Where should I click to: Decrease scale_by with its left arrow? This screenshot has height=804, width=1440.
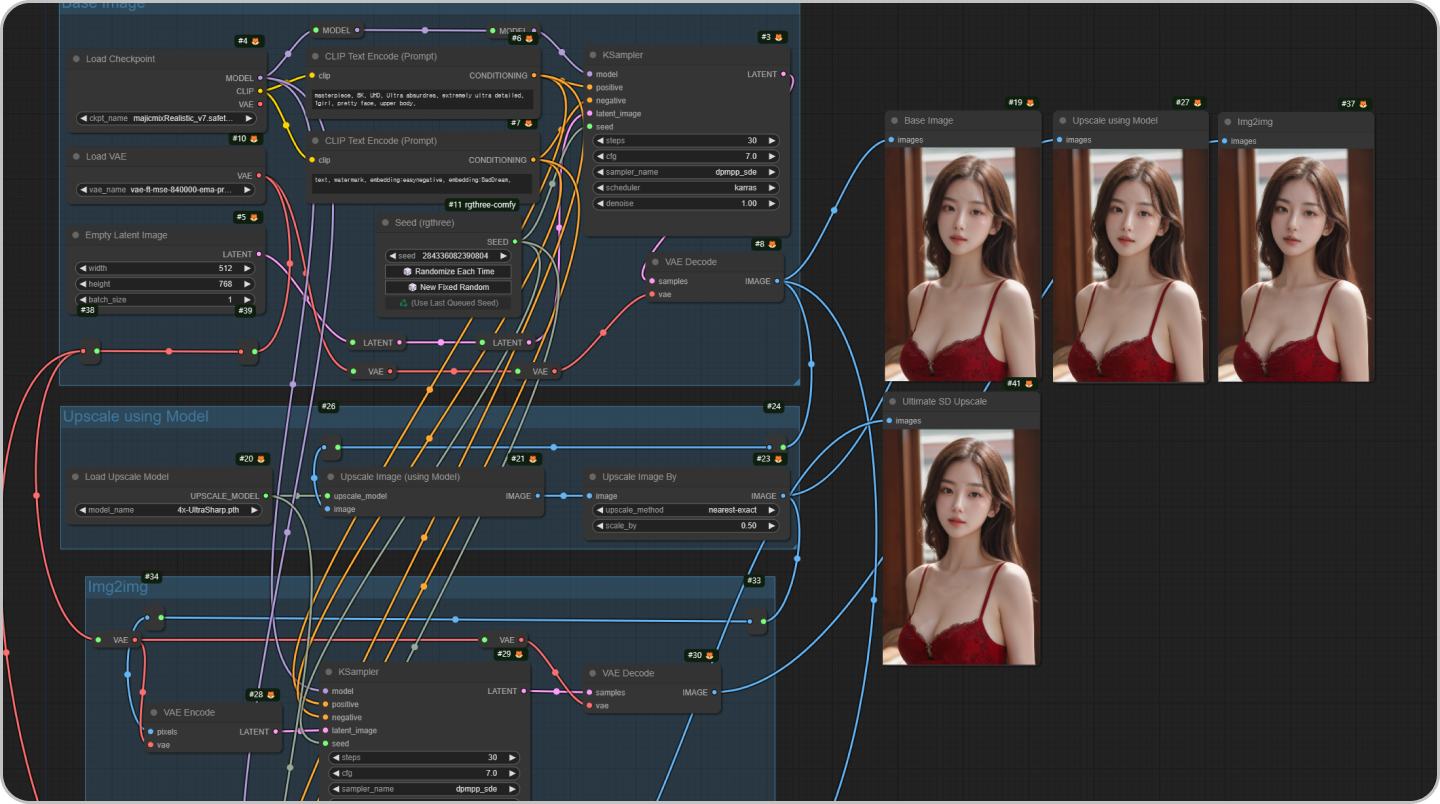(x=600, y=526)
